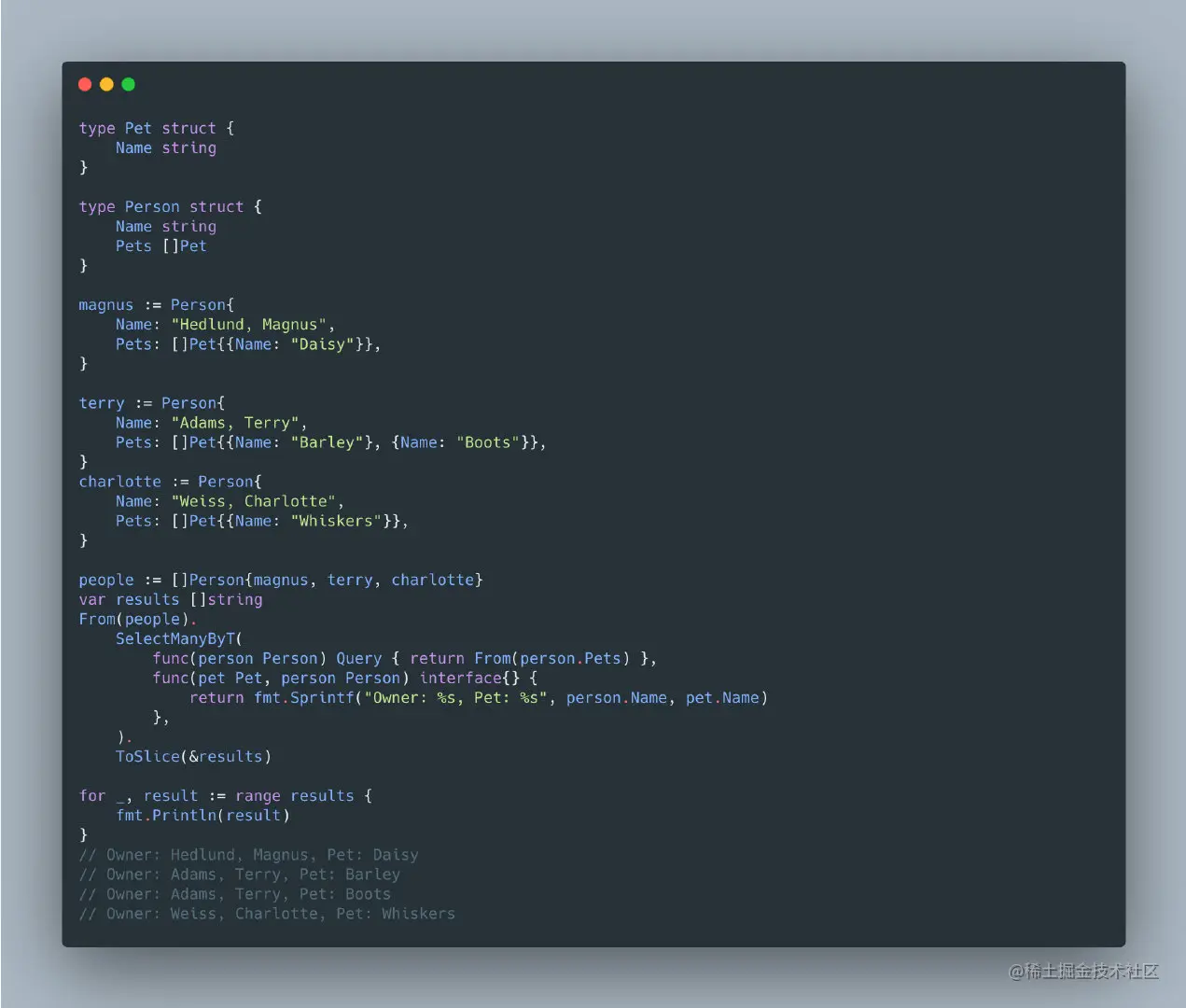Click the comment 'Owner: Adams, Terry, Pet: Barley'
This screenshot has width=1186, height=1008.
pyautogui.click(x=240, y=874)
